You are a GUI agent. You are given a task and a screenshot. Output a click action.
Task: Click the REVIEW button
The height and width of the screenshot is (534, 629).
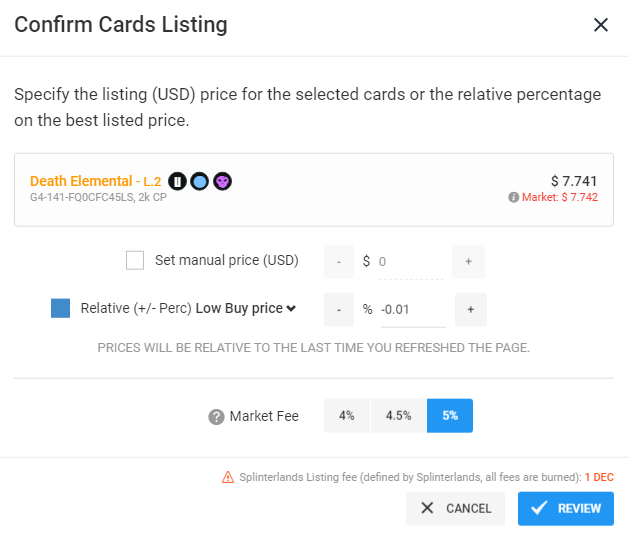(566, 509)
